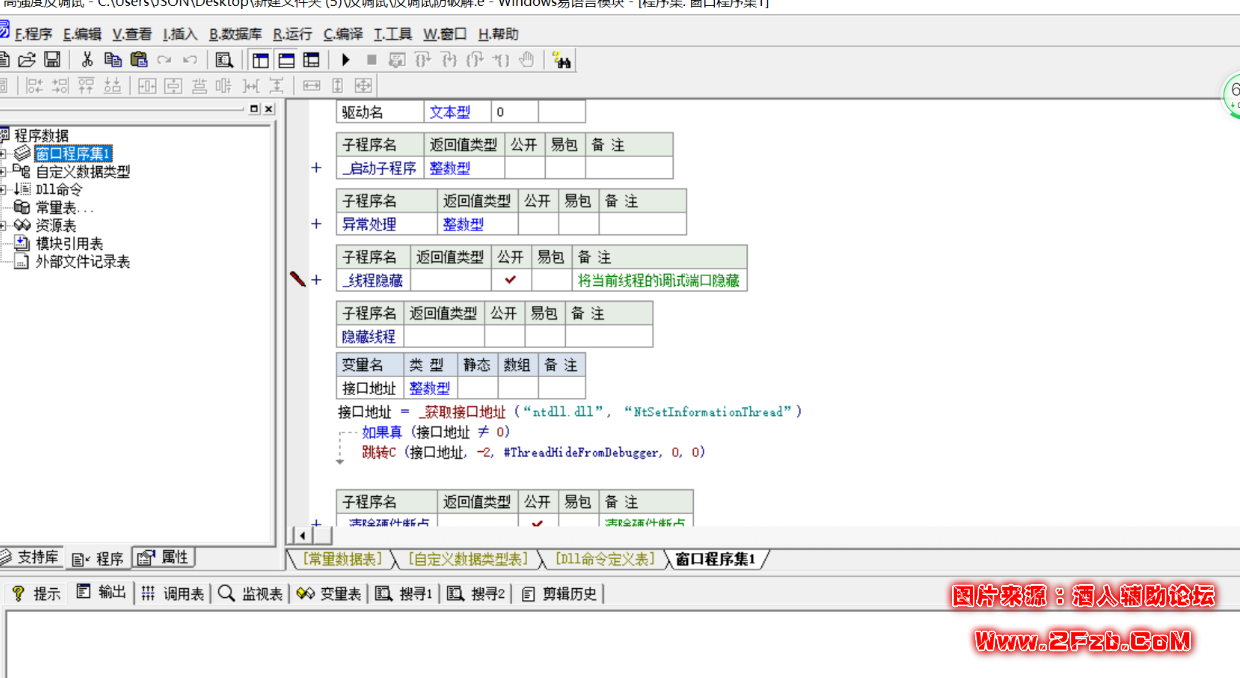Toggle the second window layout toolbar button
Viewport: 1240px width, 678px height.
pos(286,60)
